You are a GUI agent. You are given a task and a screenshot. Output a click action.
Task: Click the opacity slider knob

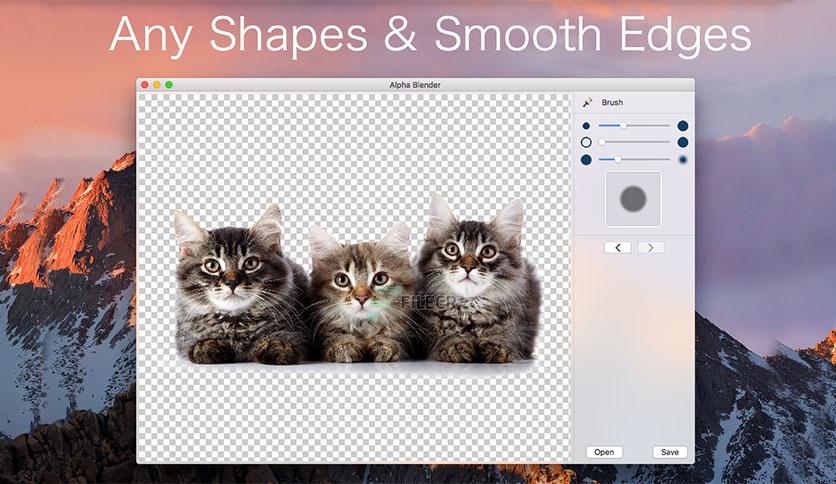pos(602,142)
